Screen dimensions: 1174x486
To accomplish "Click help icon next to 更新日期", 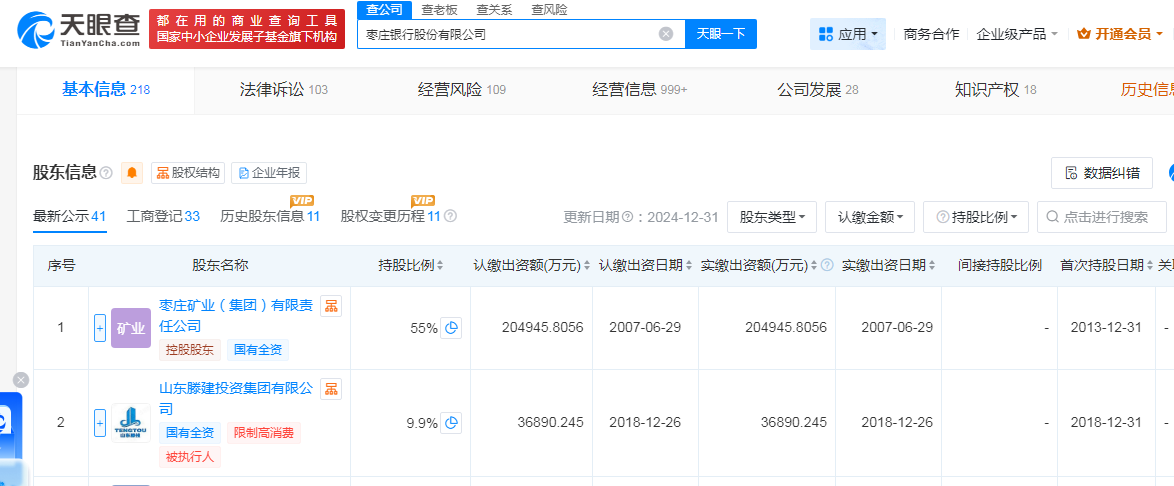I will coord(626,217).
